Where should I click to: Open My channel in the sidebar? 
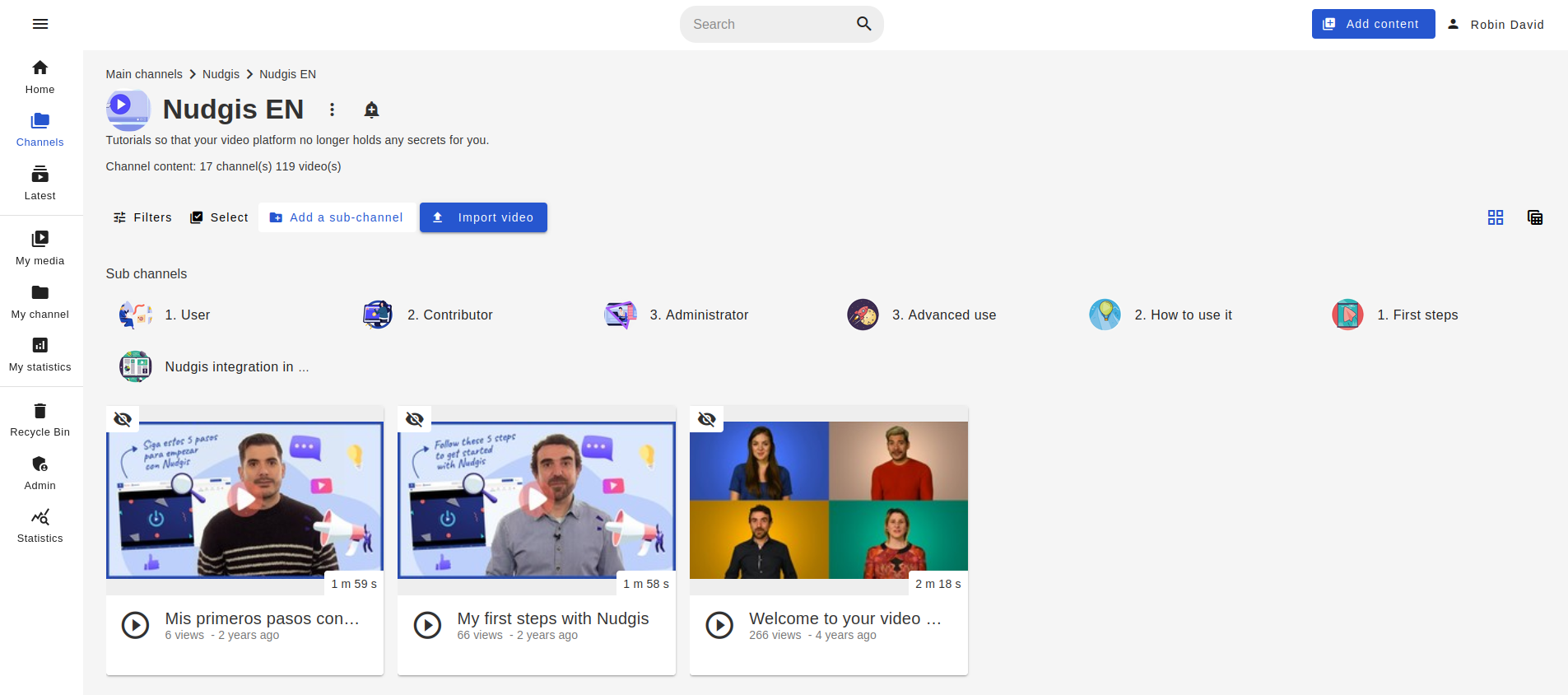[x=40, y=302]
